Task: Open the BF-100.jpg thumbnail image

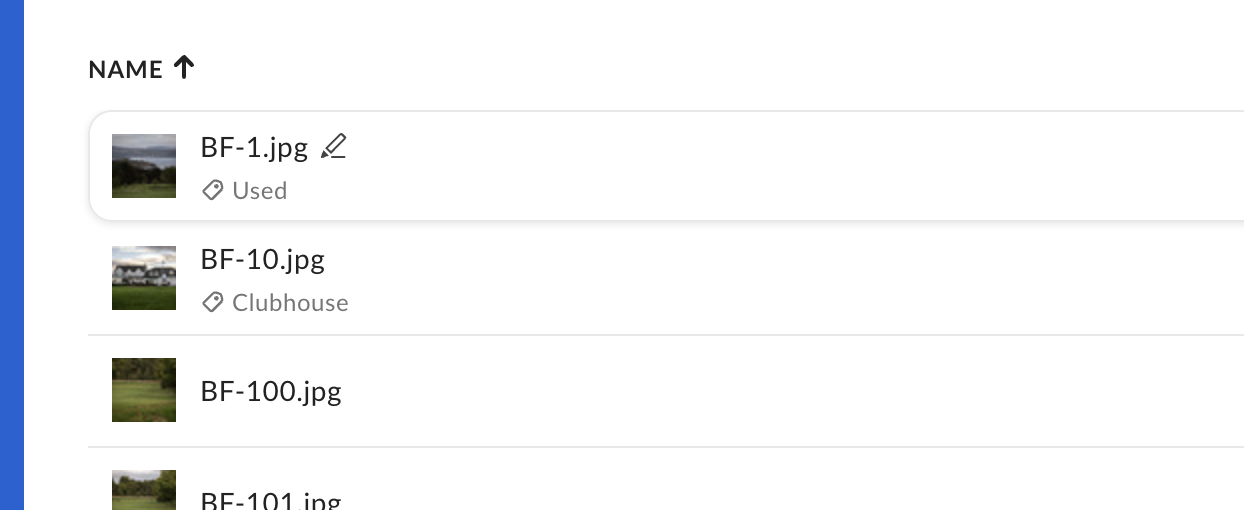Action: click(x=144, y=390)
